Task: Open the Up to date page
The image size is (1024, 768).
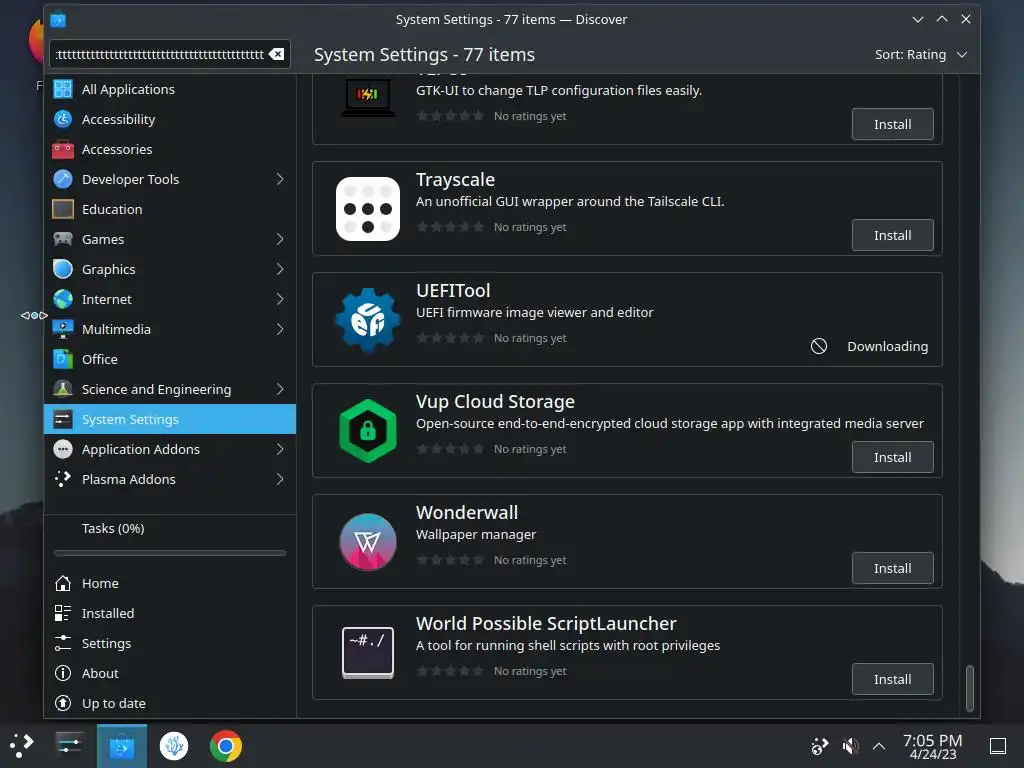Action: pos(170,703)
